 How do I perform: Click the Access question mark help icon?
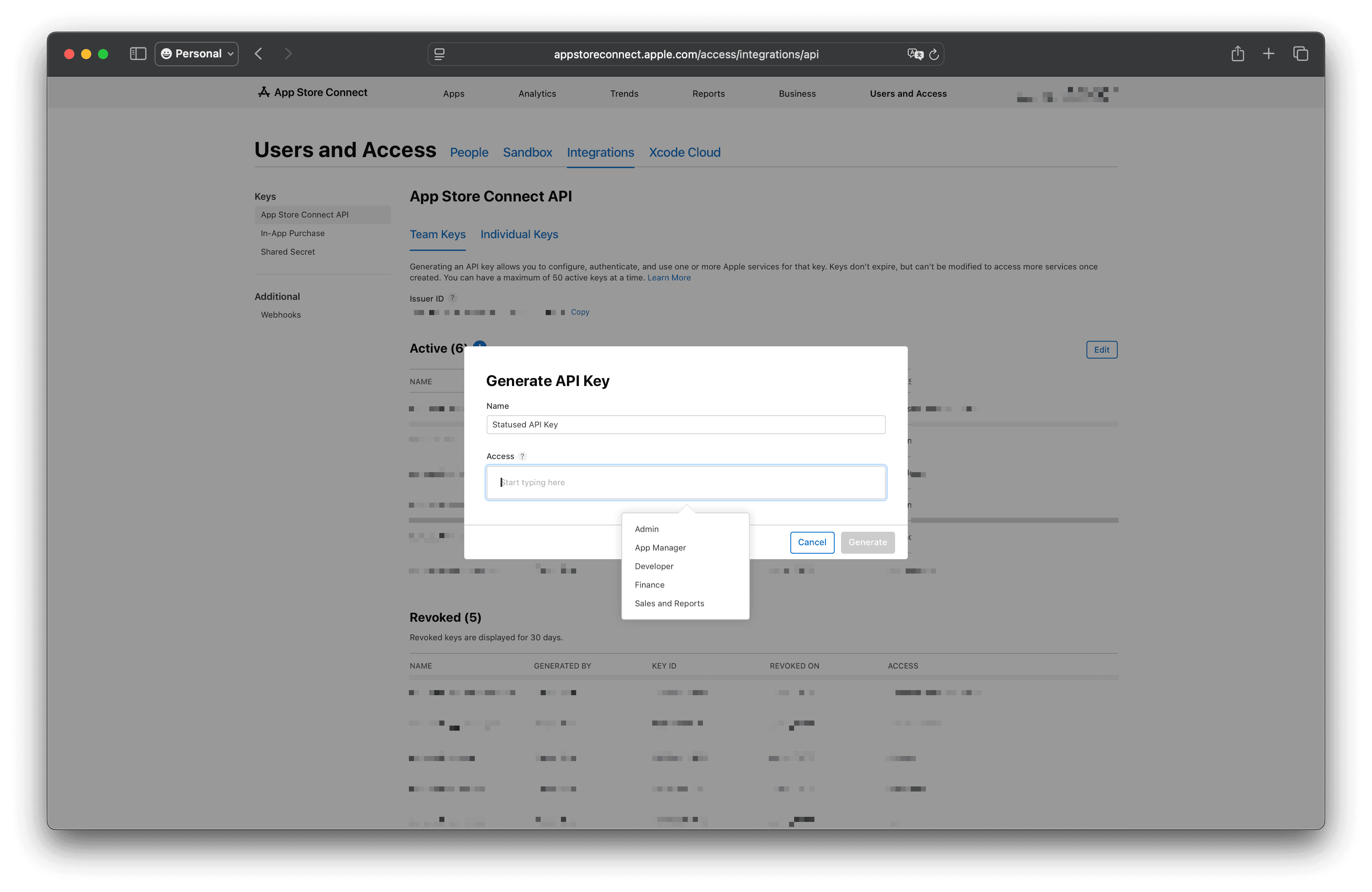[522, 456]
